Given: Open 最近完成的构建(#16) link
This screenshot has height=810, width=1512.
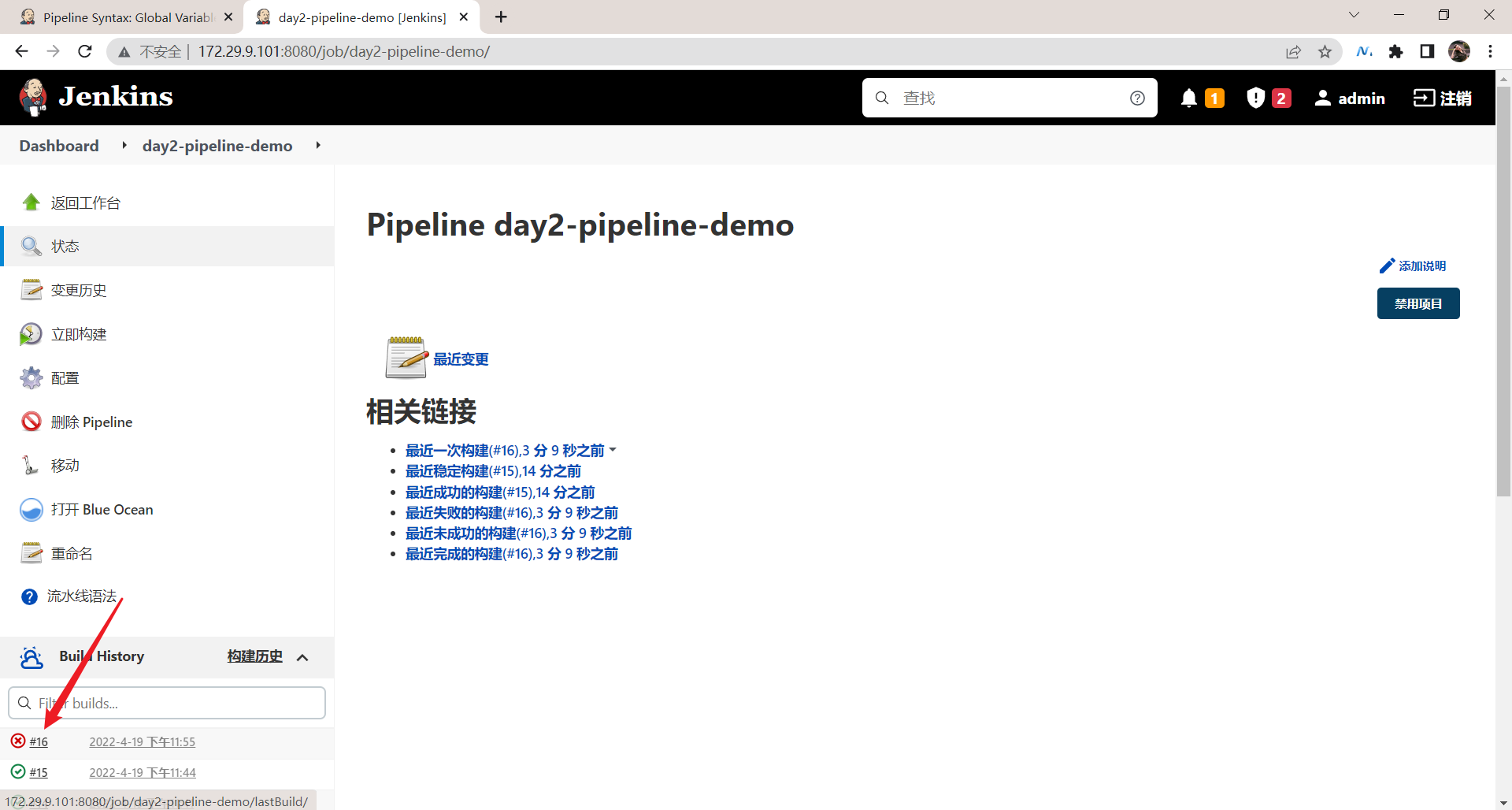Looking at the screenshot, I should (512, 554).
